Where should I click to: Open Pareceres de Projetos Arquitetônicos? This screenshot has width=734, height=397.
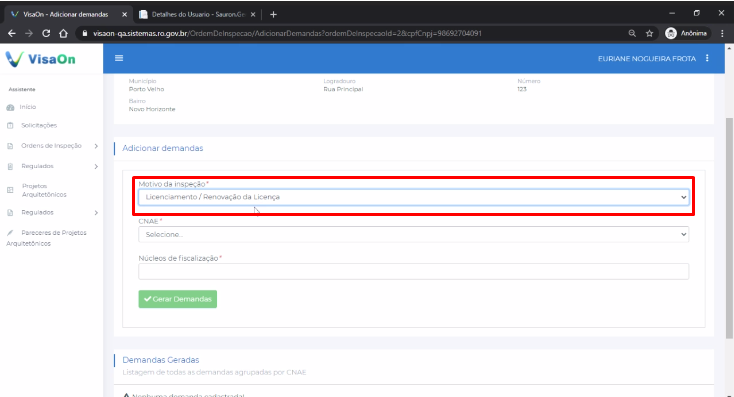pos(46,238)
